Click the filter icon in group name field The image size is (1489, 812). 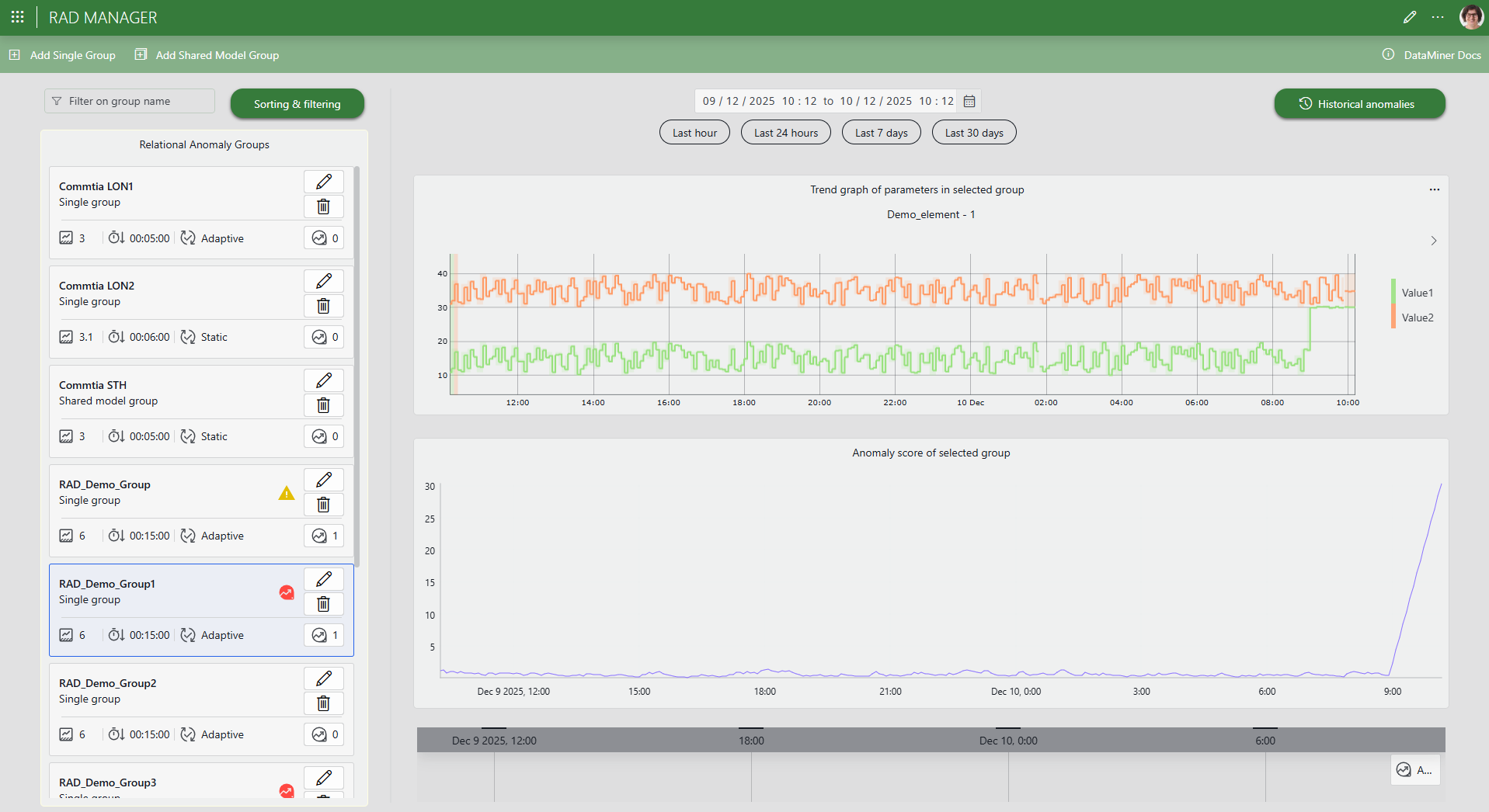[57, 100]
